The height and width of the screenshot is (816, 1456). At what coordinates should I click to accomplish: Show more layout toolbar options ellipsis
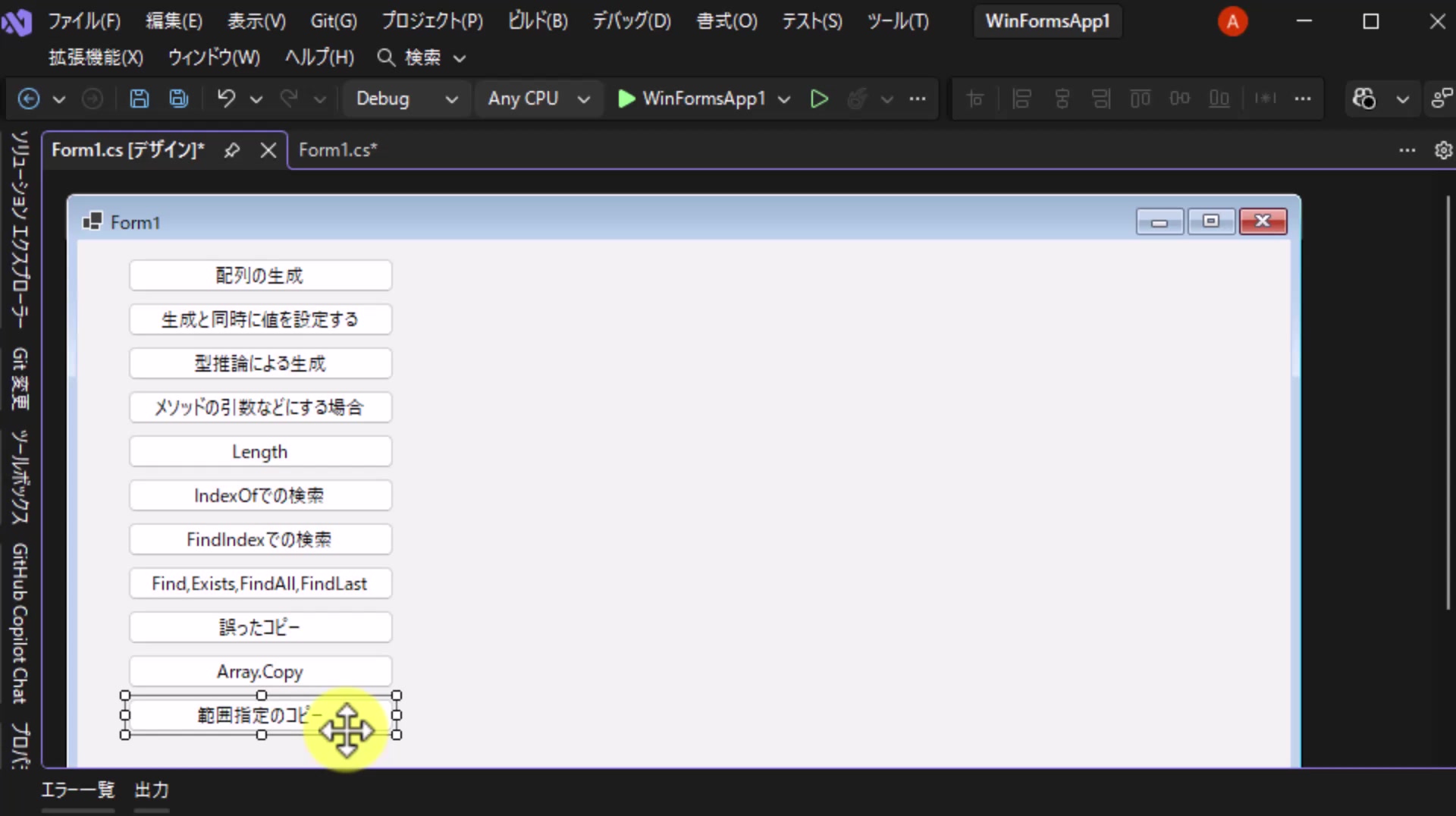click(x=1303, y=99)
